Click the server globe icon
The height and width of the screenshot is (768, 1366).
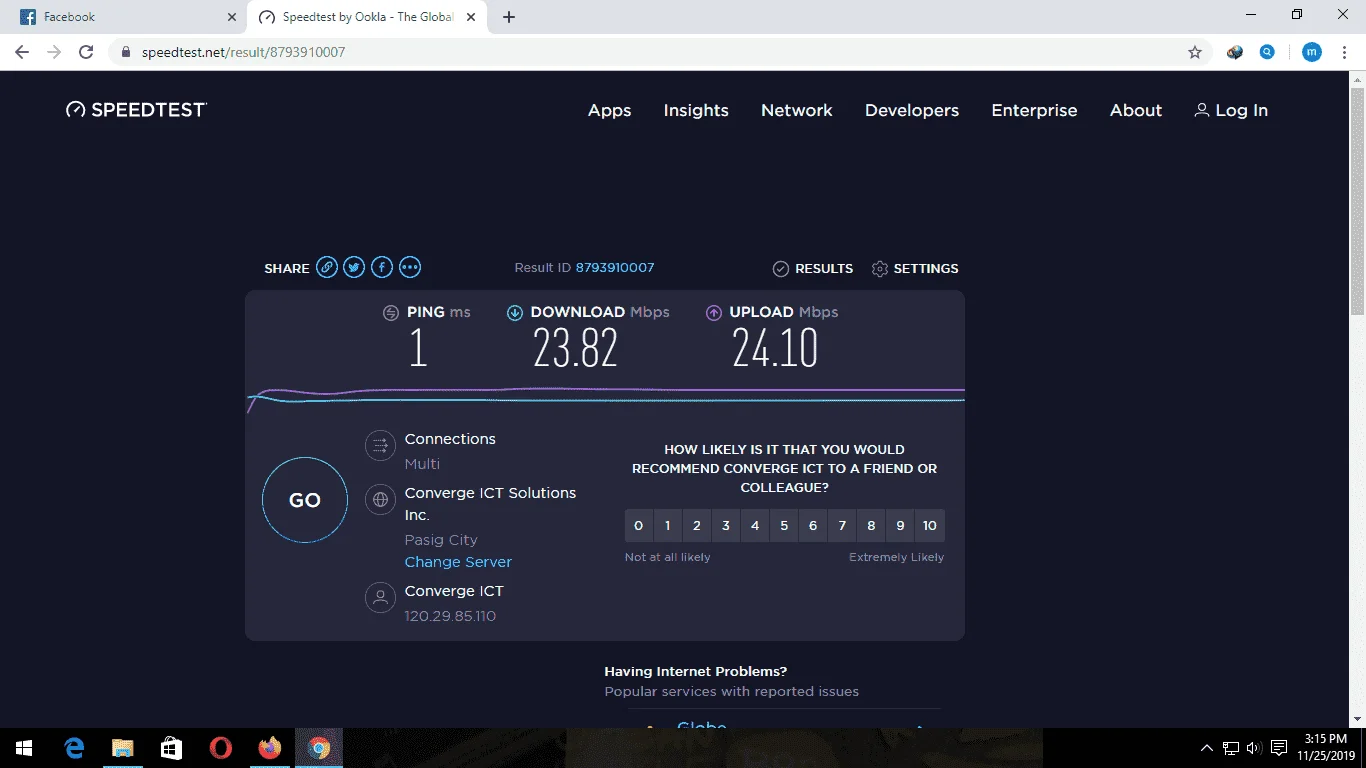pyautogui.click(x=380, y=499)
